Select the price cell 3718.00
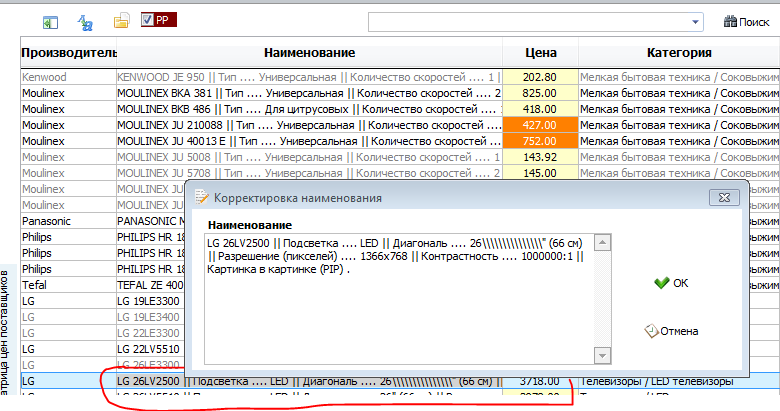 click(540, 382)
